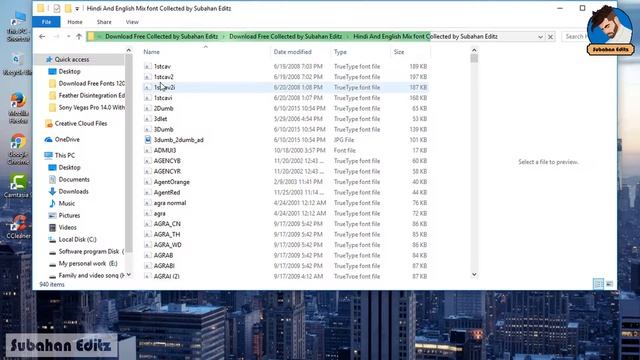Image resolution: width=640 pixels, height=360 pixels.
Task: Open Recycle Bin desktop icon
Action: pyautogui.click(x=17, y=64)
